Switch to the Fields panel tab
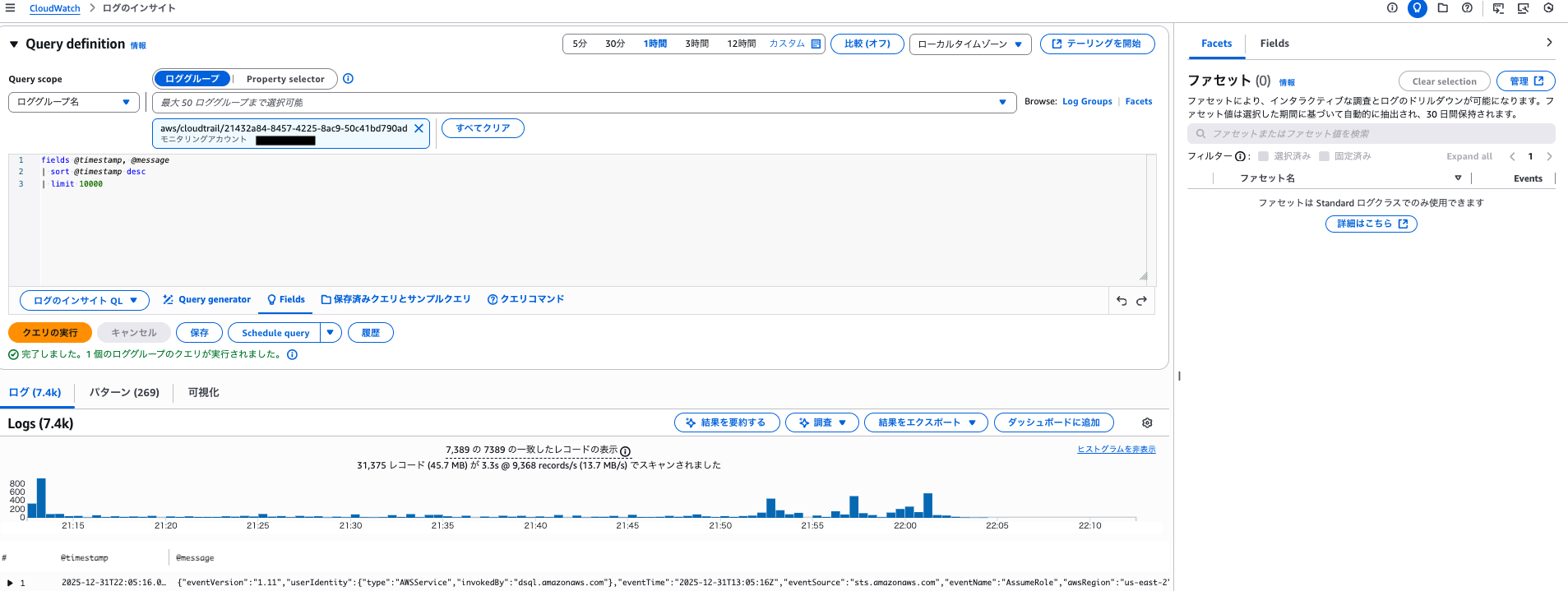 click(1274, 44)
